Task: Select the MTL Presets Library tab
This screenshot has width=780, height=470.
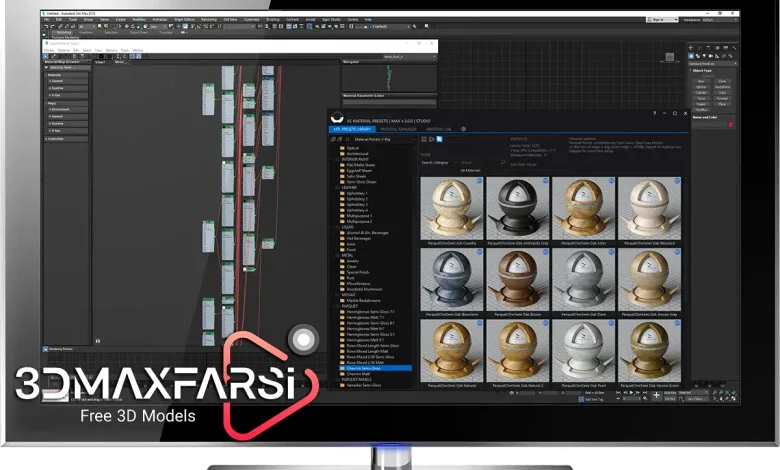Action: coord(353,129)
